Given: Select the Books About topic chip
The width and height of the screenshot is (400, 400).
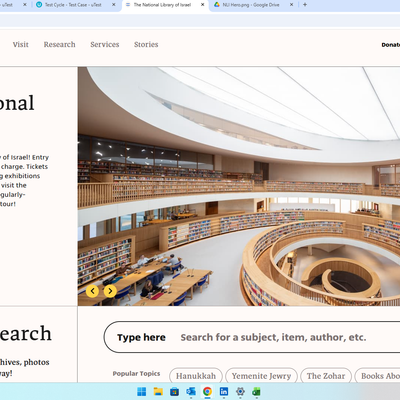Looking at the screenshot, I should point(377,376).
